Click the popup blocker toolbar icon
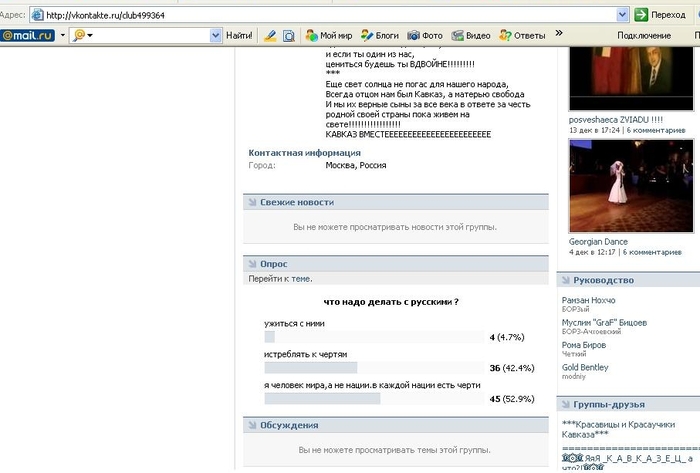Viewport: 700px width, 473px height. coord(289,35)
